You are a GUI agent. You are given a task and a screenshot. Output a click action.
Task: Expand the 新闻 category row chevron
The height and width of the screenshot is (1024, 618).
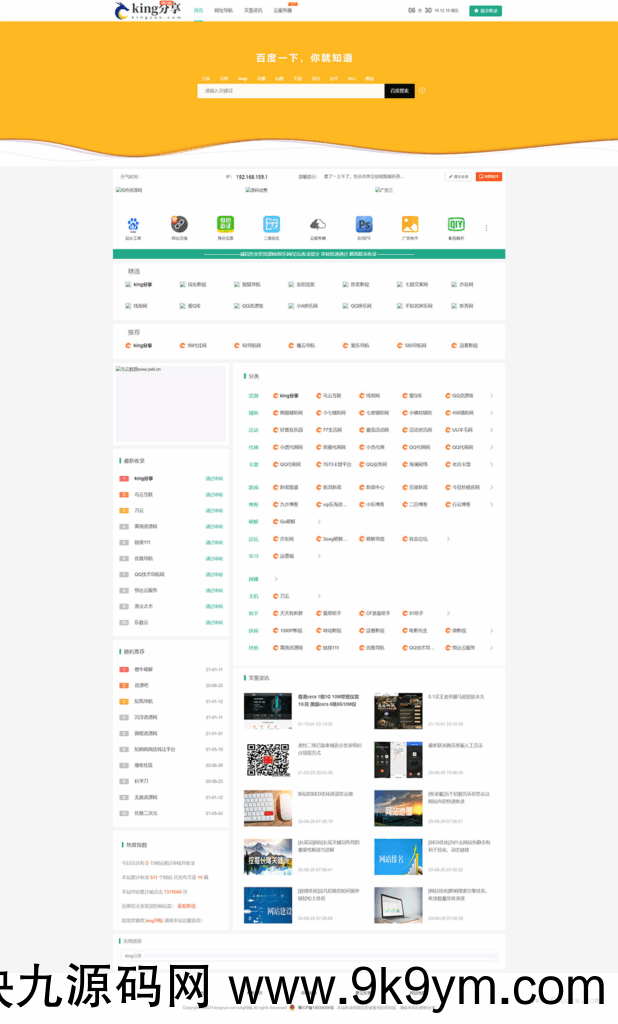click(491, 488)
